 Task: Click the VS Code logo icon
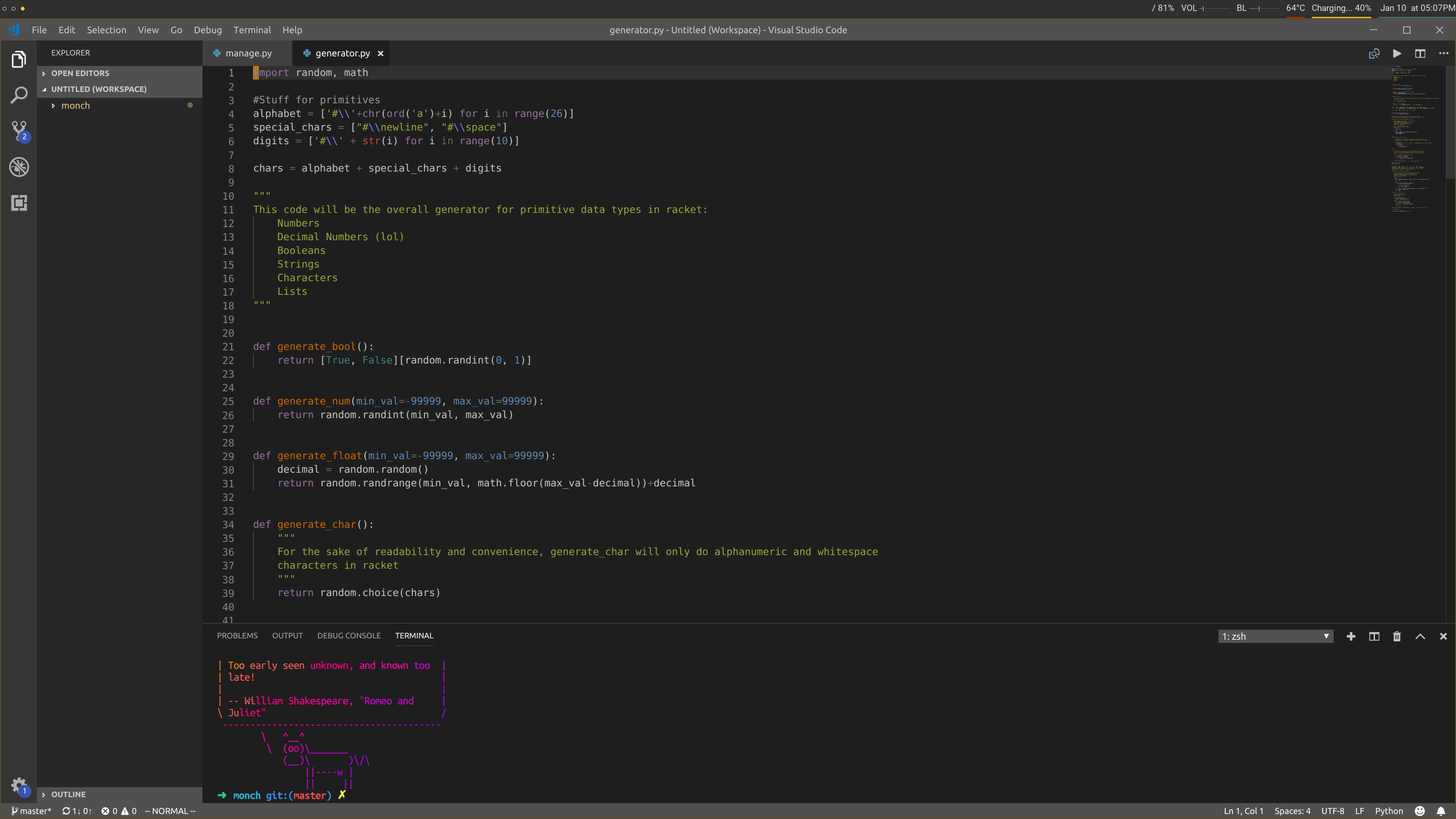coord(14,30)
